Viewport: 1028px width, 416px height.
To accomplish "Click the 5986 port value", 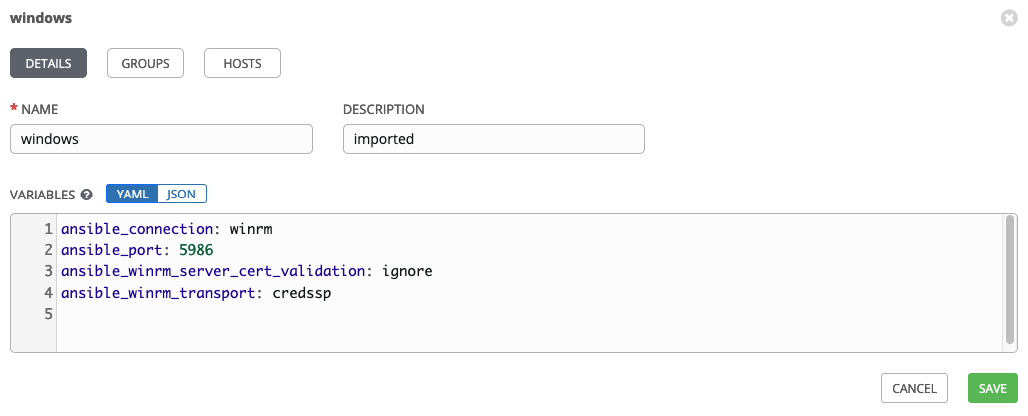I will point(194,250).
